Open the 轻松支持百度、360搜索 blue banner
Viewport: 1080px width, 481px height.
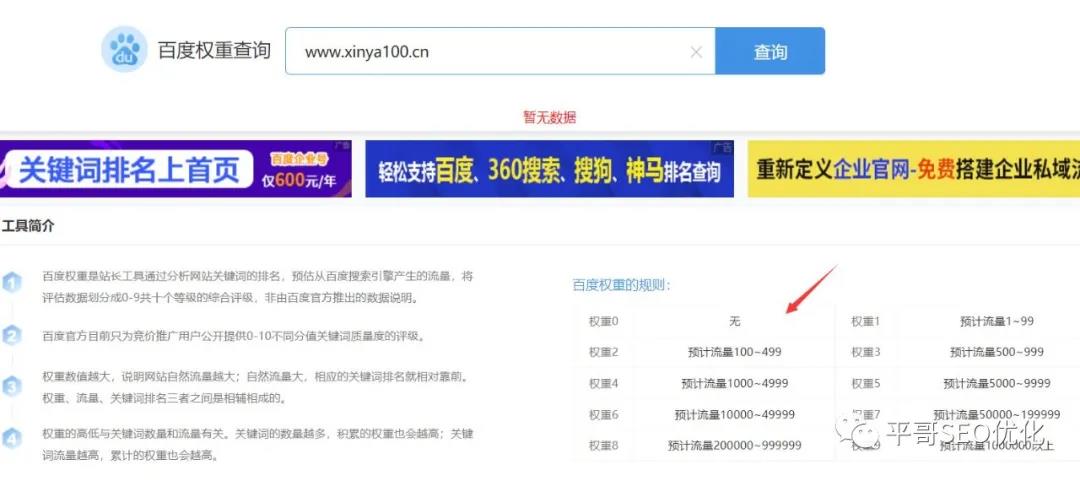click(x=549, y=169)
